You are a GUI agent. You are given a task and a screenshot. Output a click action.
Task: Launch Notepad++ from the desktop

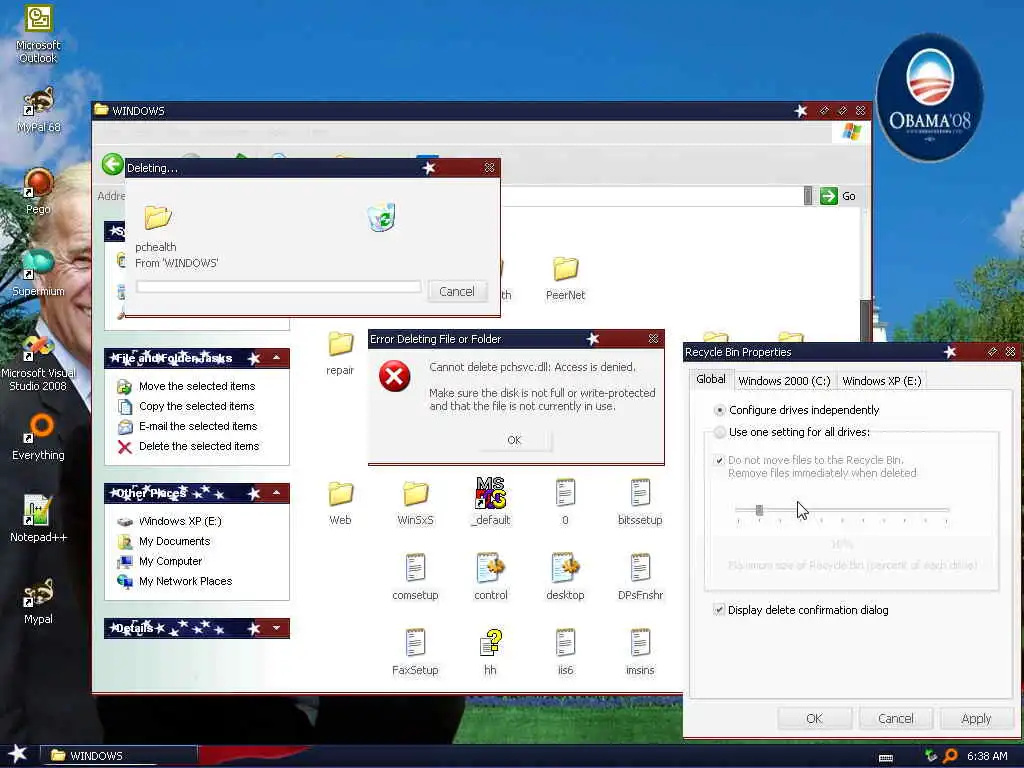(38, 519)
